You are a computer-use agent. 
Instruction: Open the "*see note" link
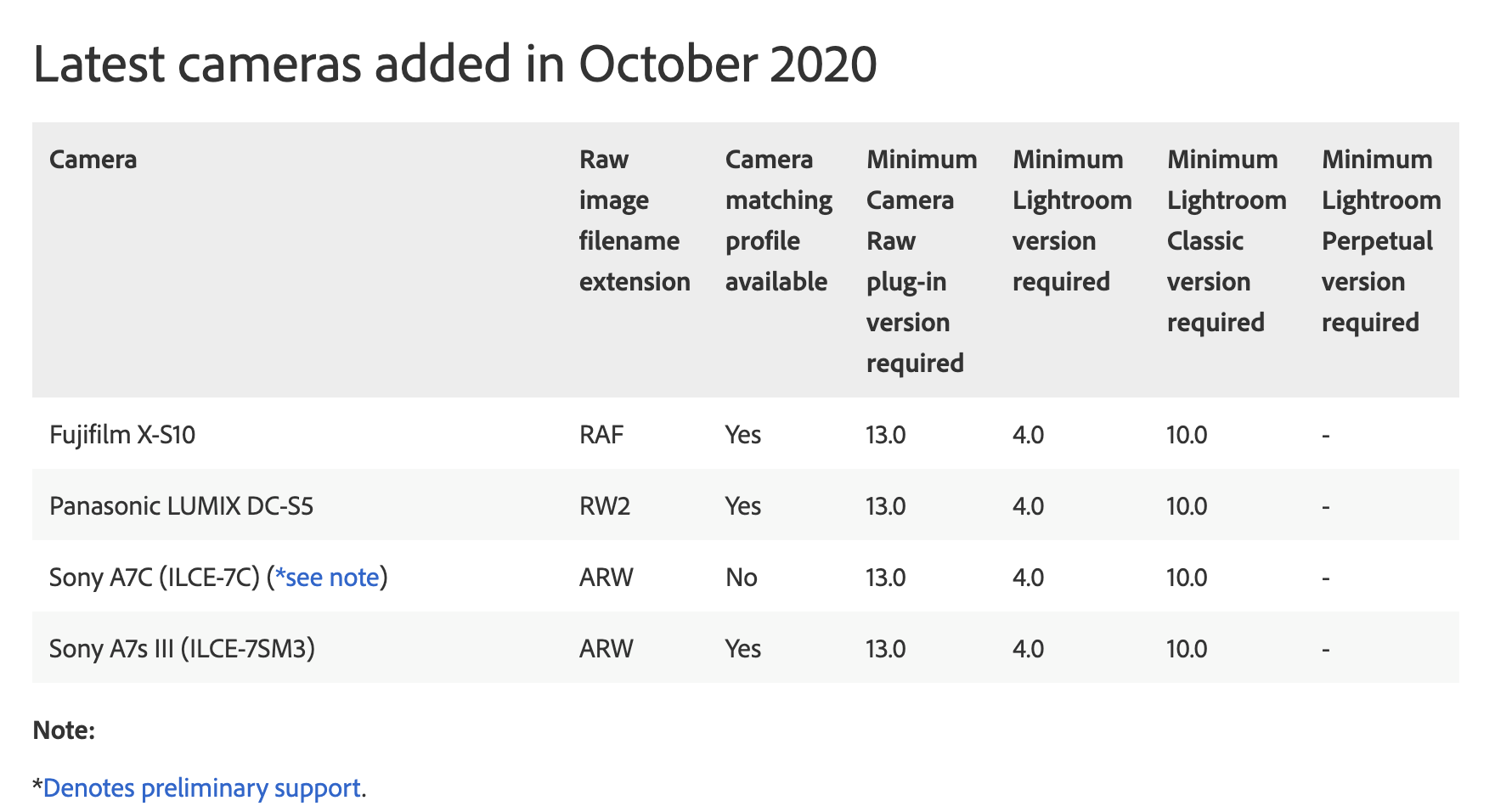coord(327,578)
